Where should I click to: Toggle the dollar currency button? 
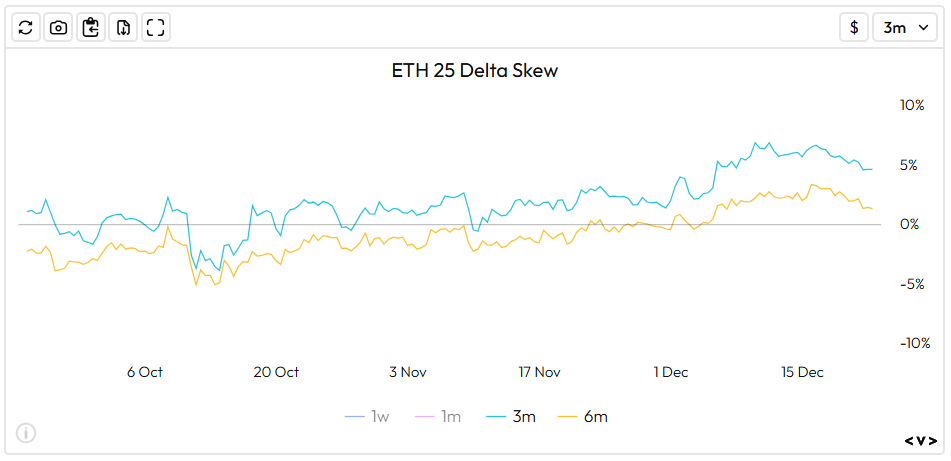(854, 28)
